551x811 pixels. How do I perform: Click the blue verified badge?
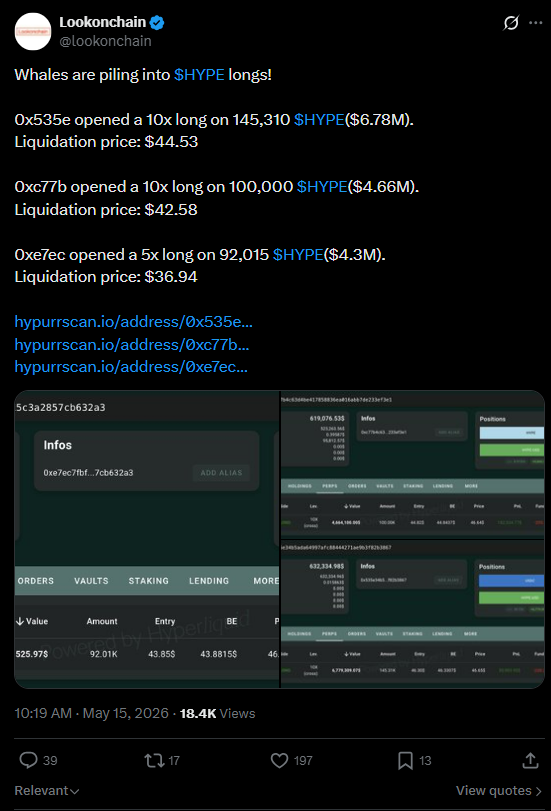pyautogui.click(x=157, y=22)
